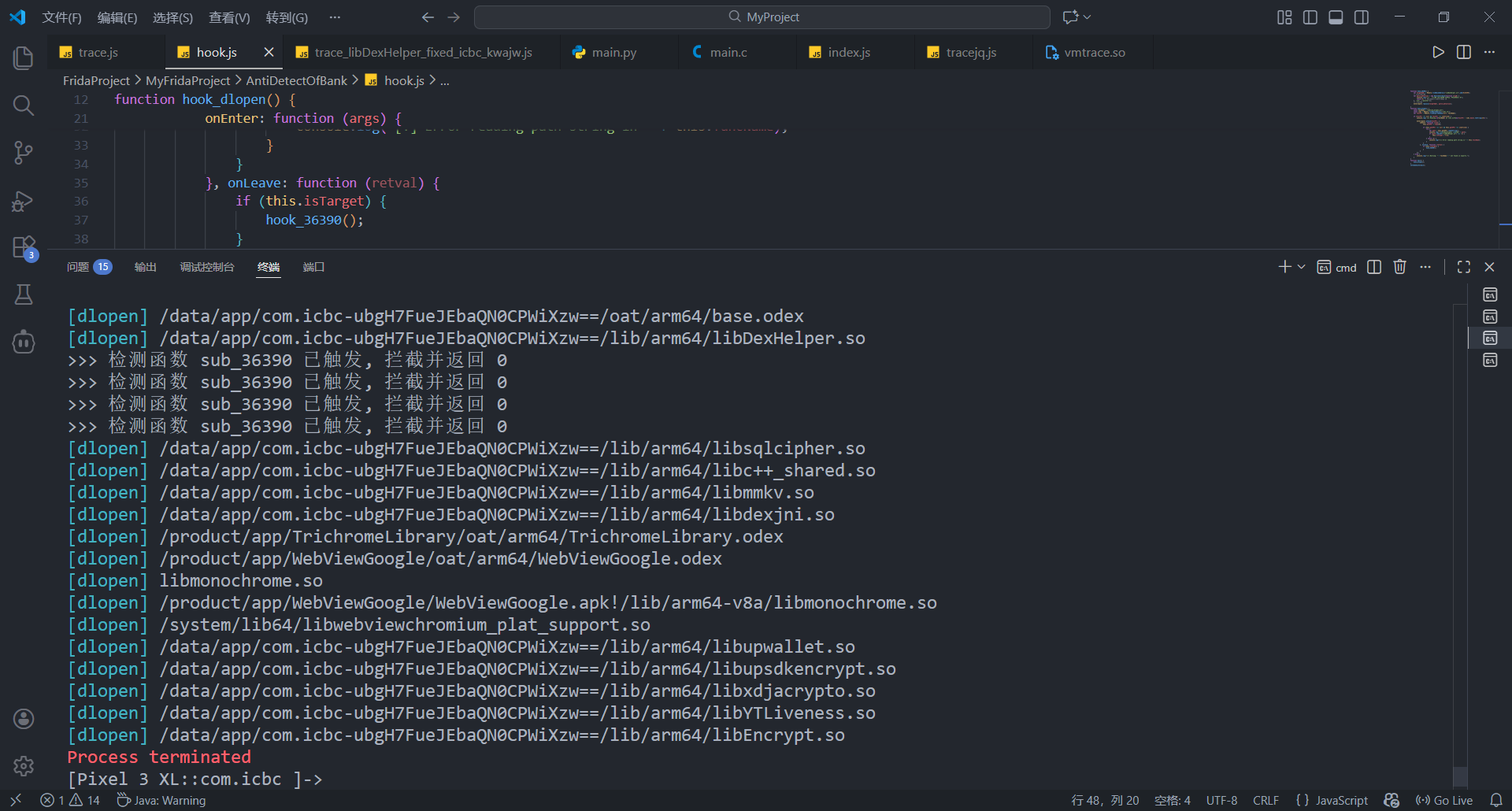
Task: Click the Java: Warning status item
Action: (161, 800)
